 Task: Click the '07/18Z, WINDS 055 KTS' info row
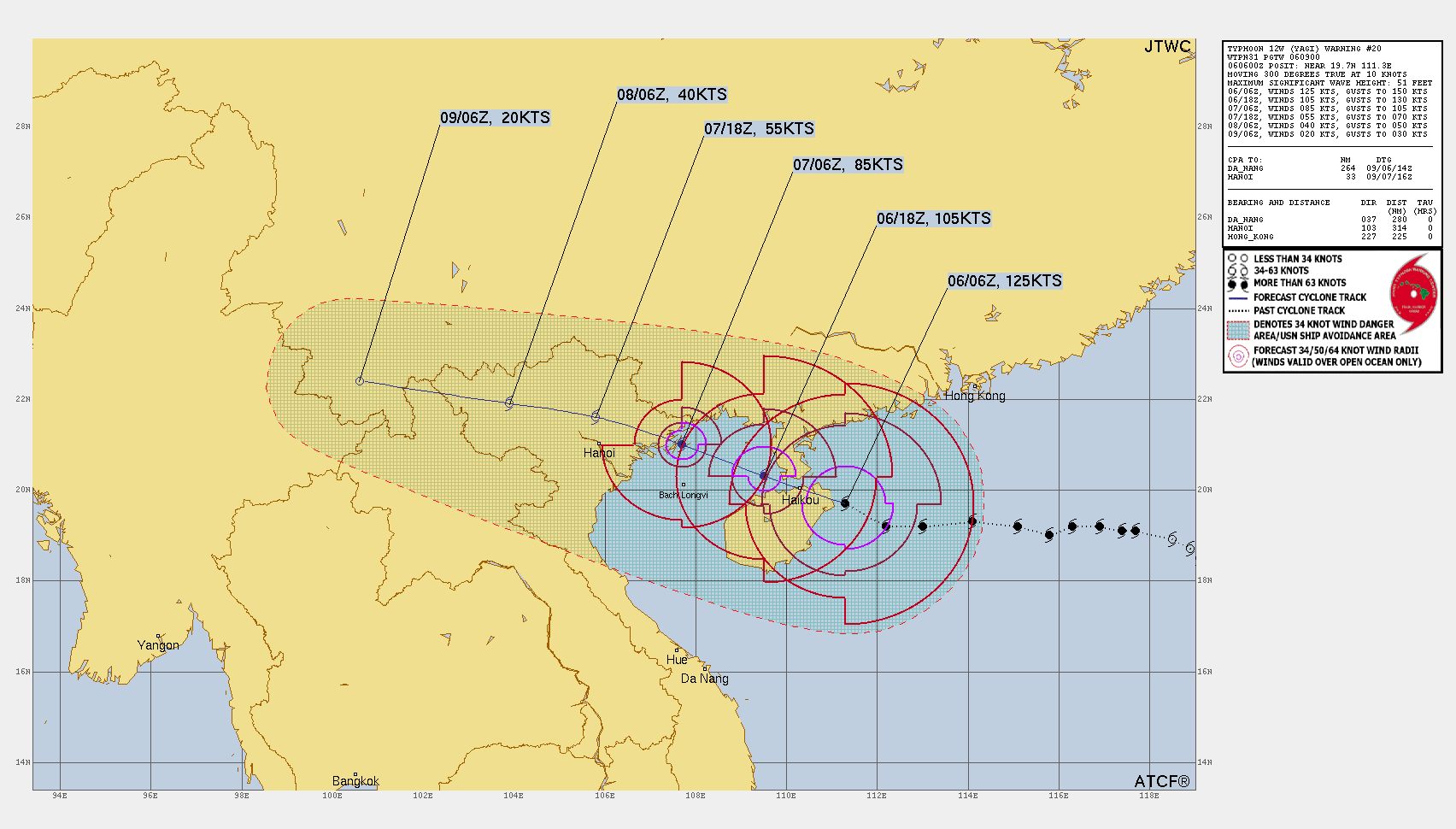[1327, 117]
